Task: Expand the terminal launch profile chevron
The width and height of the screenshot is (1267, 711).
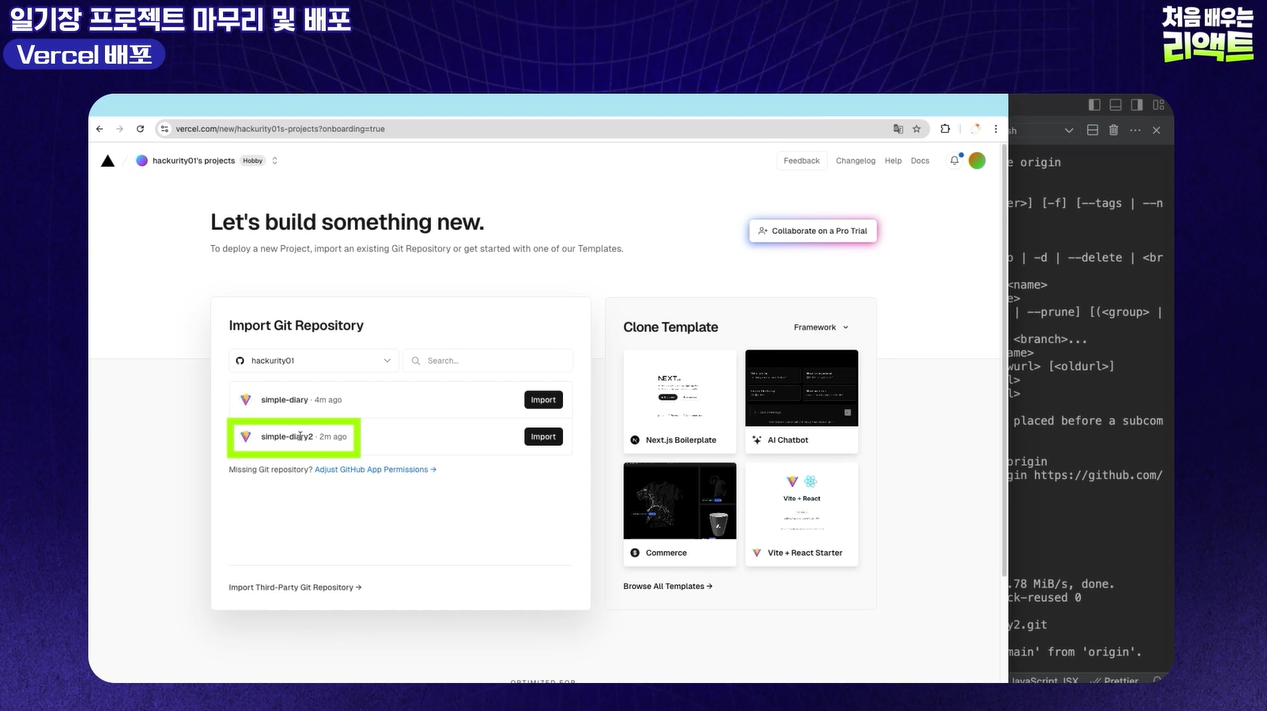Action: (x=1069, y=130)
